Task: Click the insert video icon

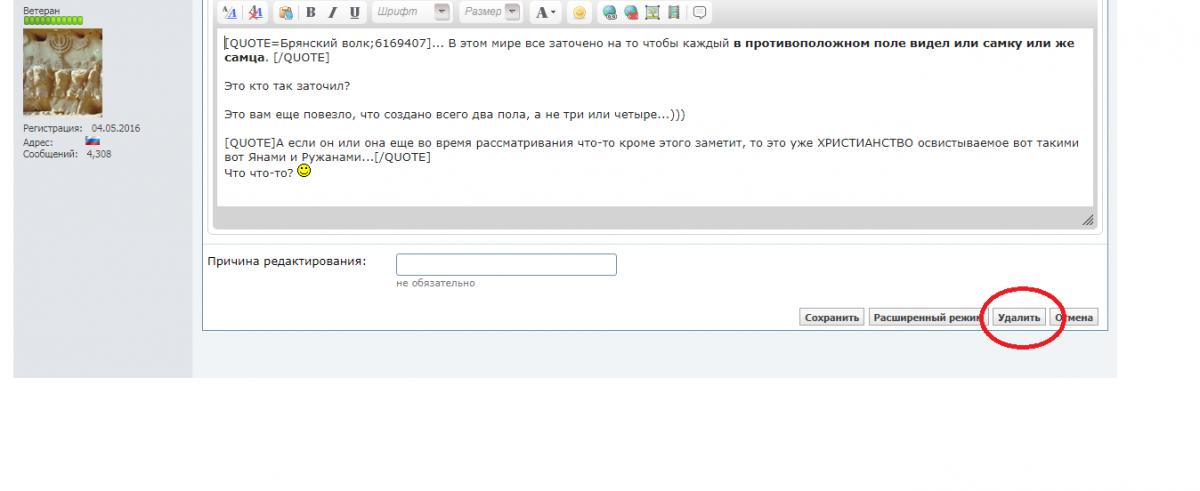Action: 674,13
